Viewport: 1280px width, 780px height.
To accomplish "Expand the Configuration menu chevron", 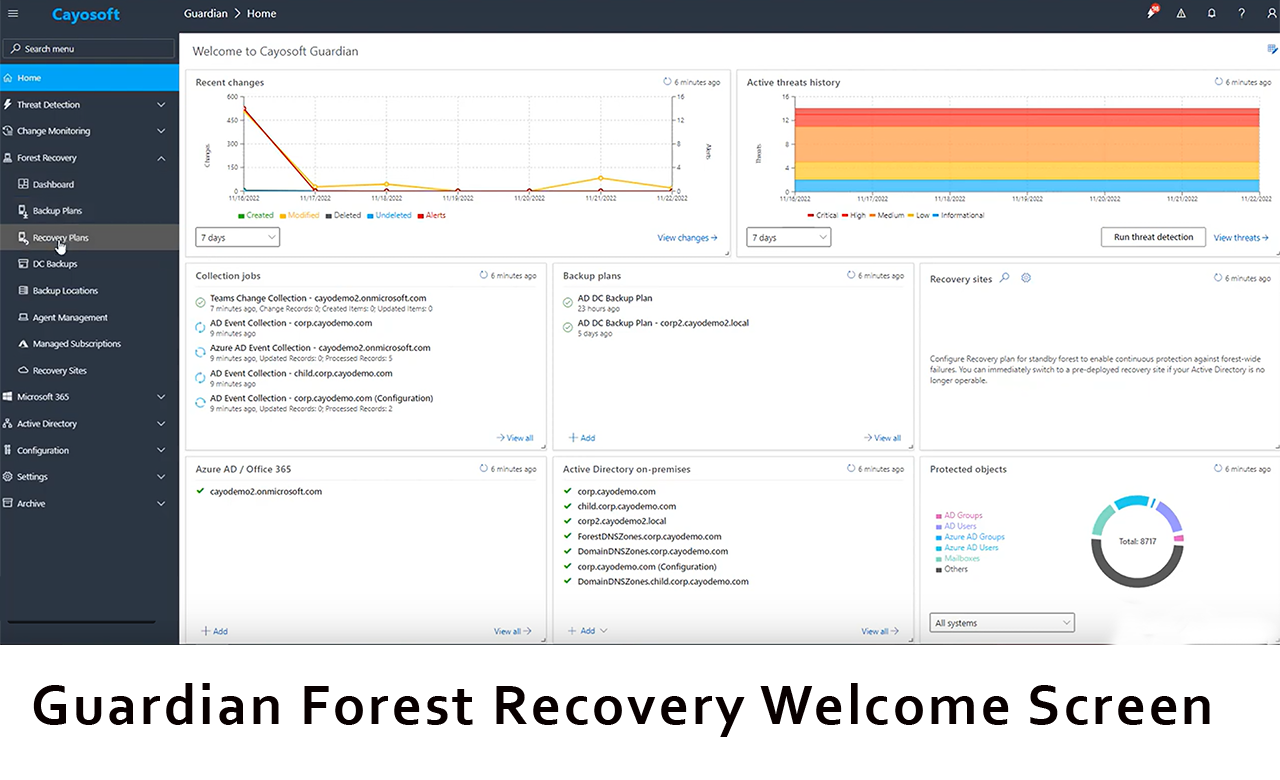I will [x=162, y=451].
